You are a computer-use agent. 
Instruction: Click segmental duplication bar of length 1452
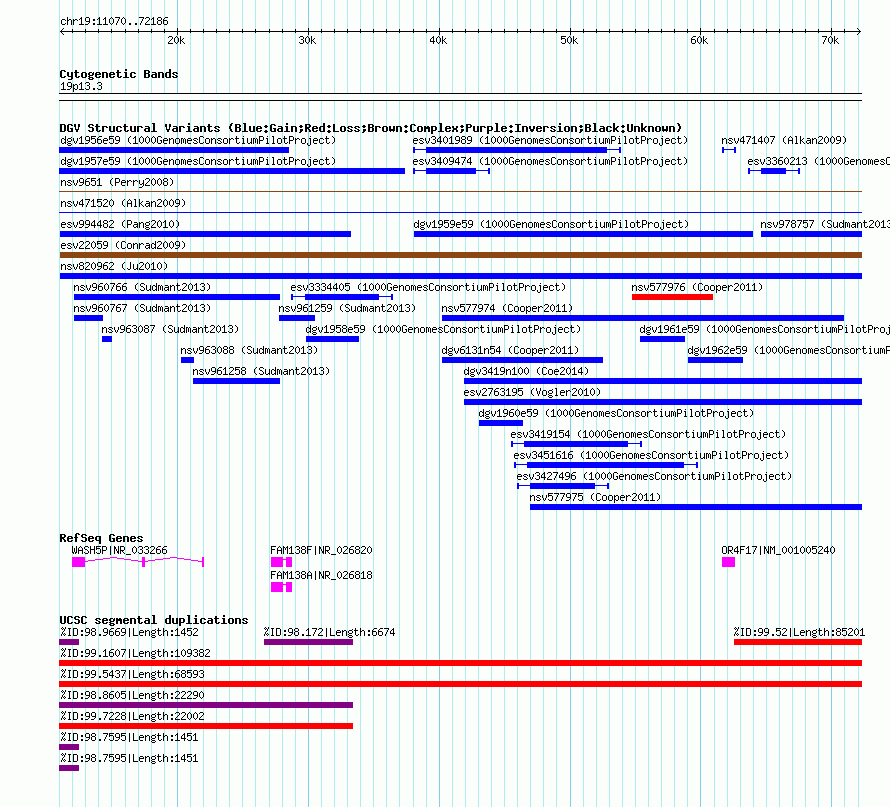pyautogui.click(x=69, y=642)
